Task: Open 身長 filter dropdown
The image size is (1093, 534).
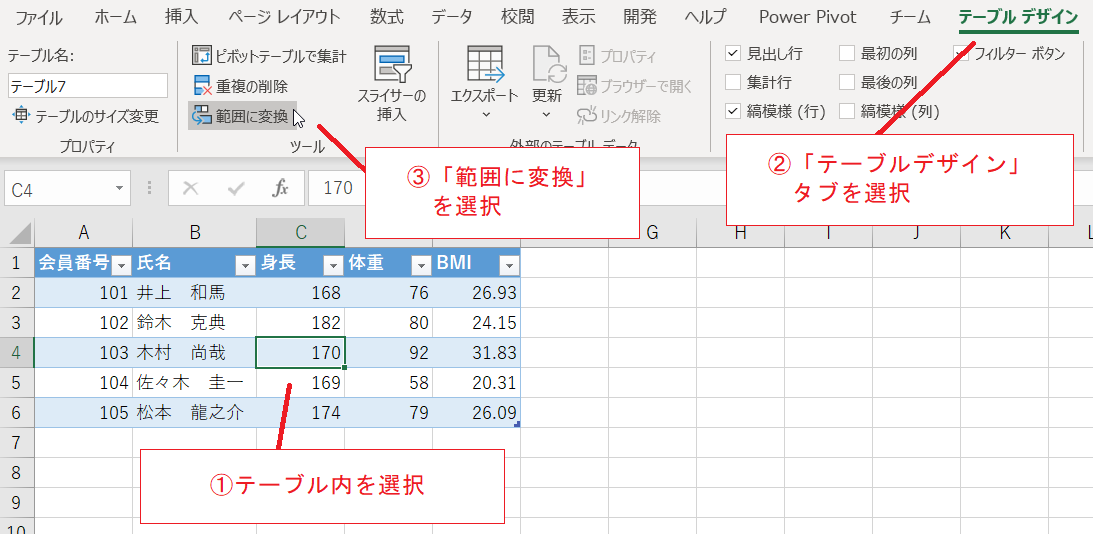Action: (333, 264)
